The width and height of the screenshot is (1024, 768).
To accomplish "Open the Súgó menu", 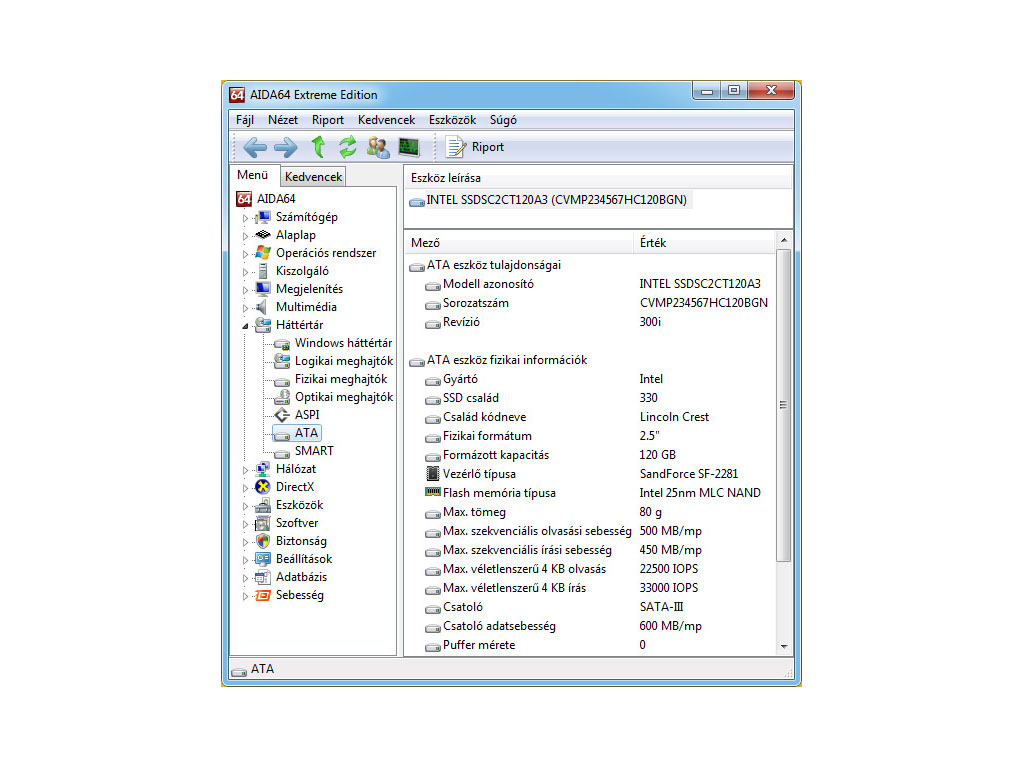I will 503,120.
